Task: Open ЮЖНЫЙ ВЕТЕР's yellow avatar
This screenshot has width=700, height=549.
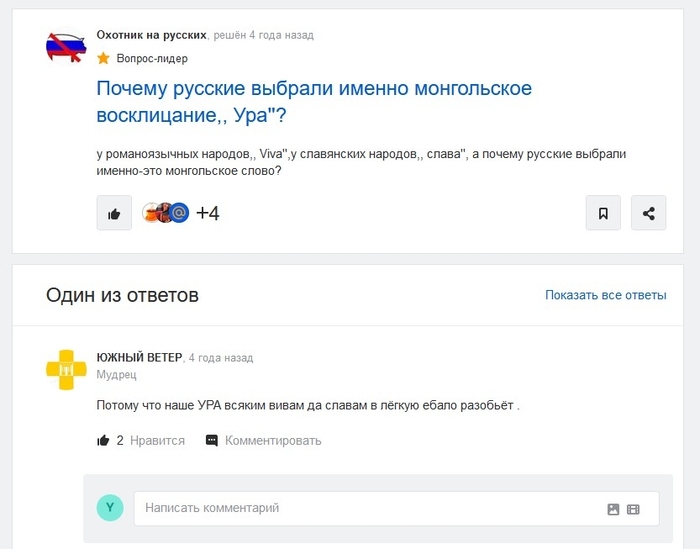Action: (66, 369)
